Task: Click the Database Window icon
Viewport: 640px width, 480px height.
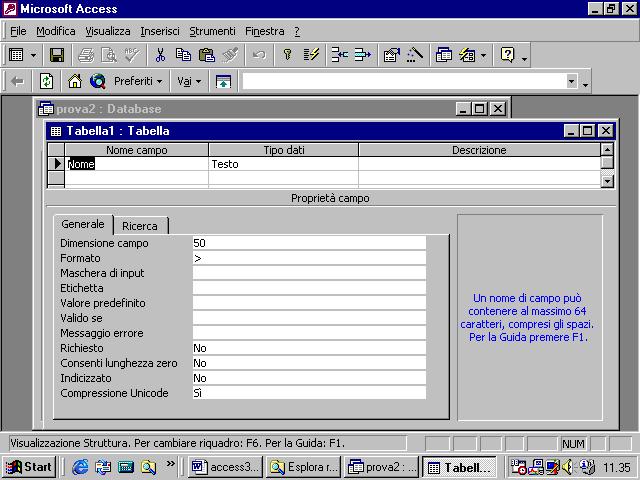Action: click(444, 55)
